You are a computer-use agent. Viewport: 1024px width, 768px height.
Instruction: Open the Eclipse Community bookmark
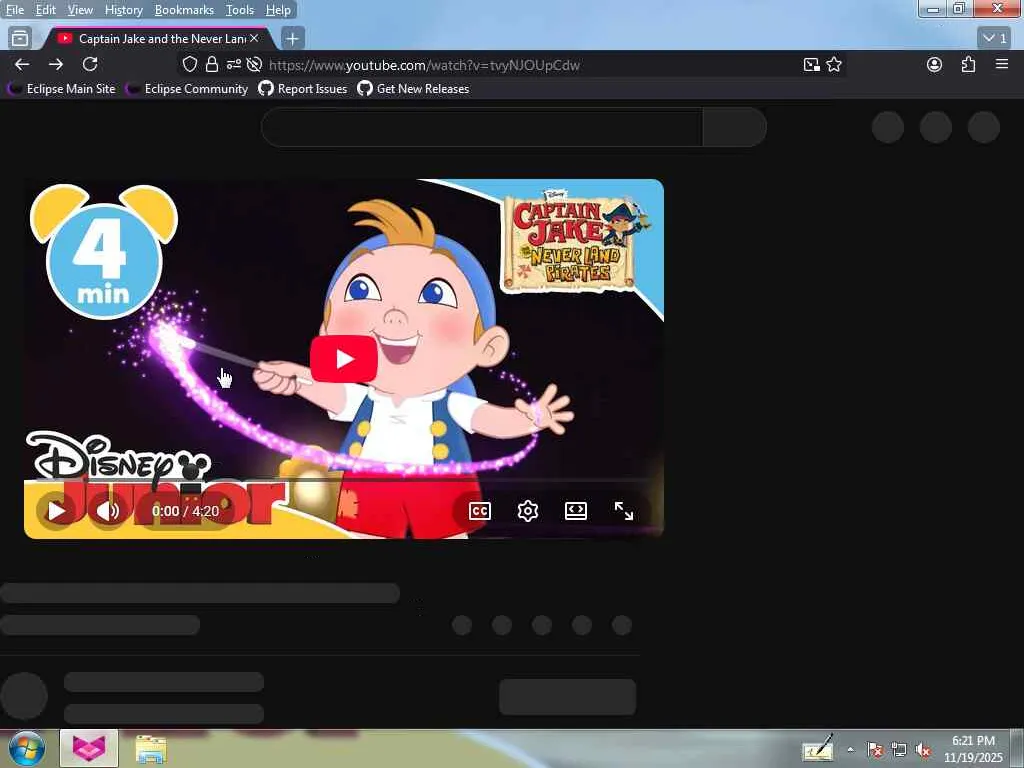pos(189,89)
